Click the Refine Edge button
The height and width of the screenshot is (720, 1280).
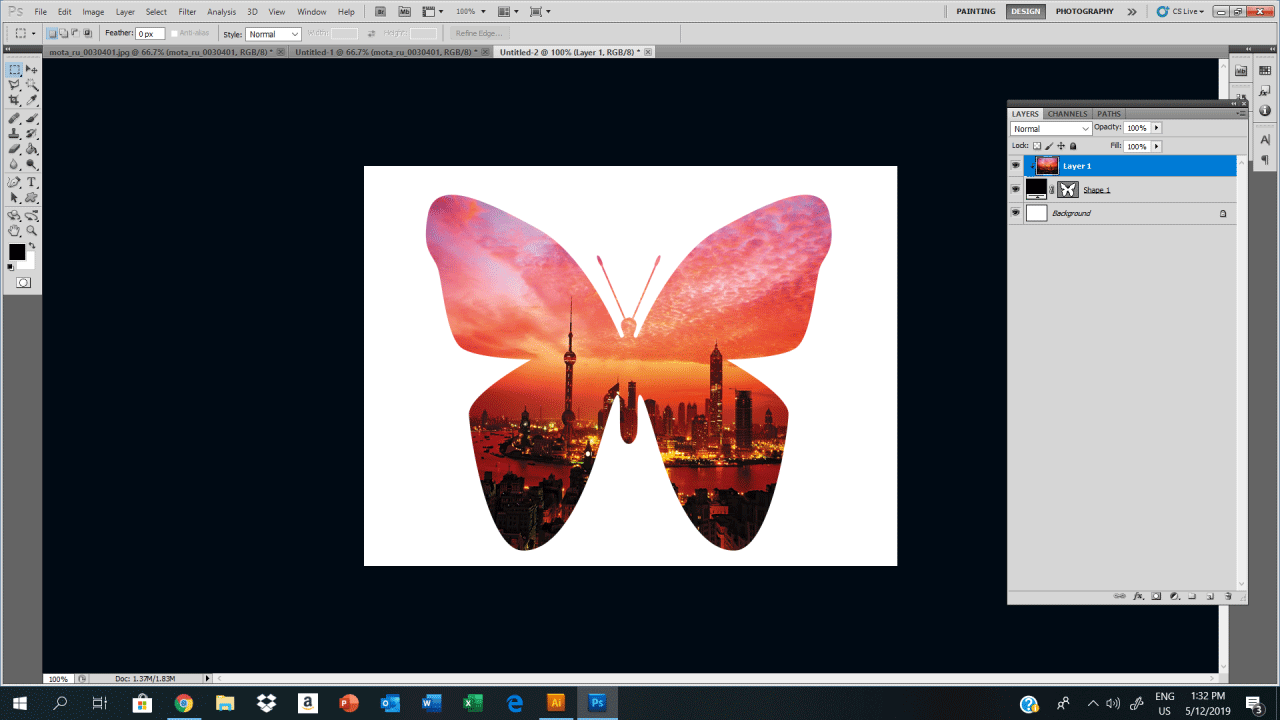click(x=478, y=33)
